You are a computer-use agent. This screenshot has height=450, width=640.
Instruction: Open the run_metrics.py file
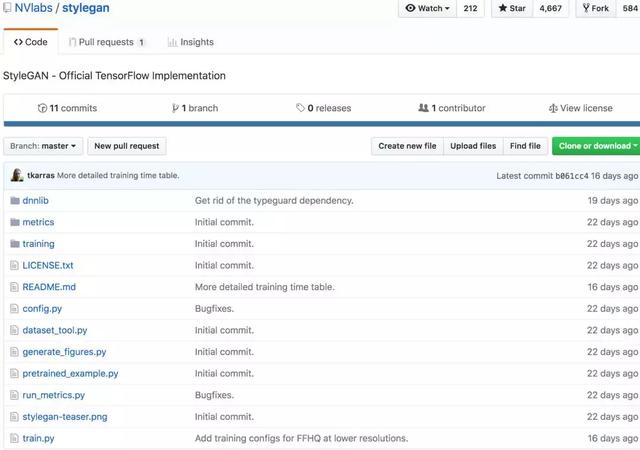pos(53,395)
